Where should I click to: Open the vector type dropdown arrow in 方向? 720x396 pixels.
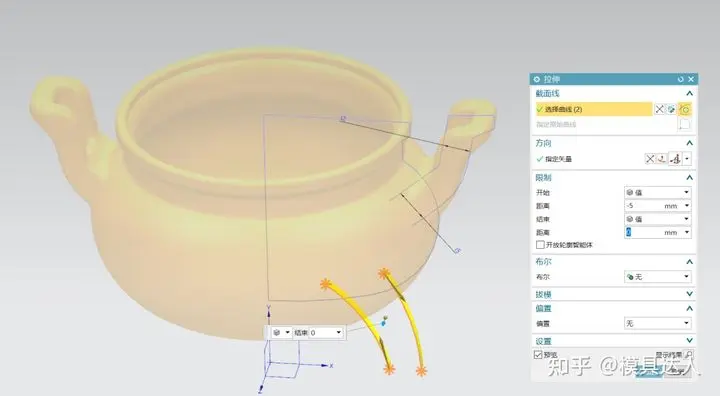pos(687,159)
